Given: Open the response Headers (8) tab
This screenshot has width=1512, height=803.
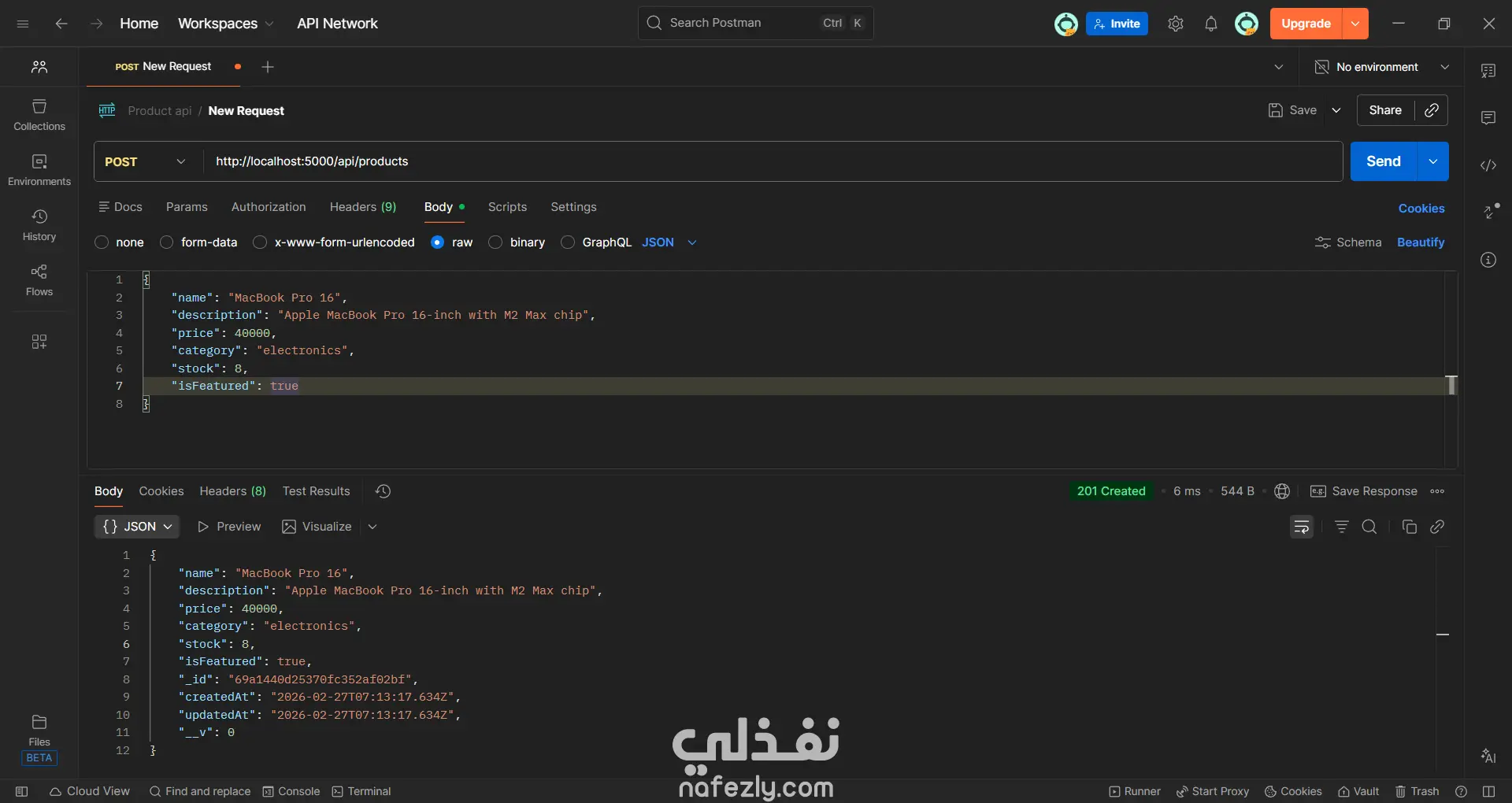Looking at the screenshot, I should tap(233, 491).
